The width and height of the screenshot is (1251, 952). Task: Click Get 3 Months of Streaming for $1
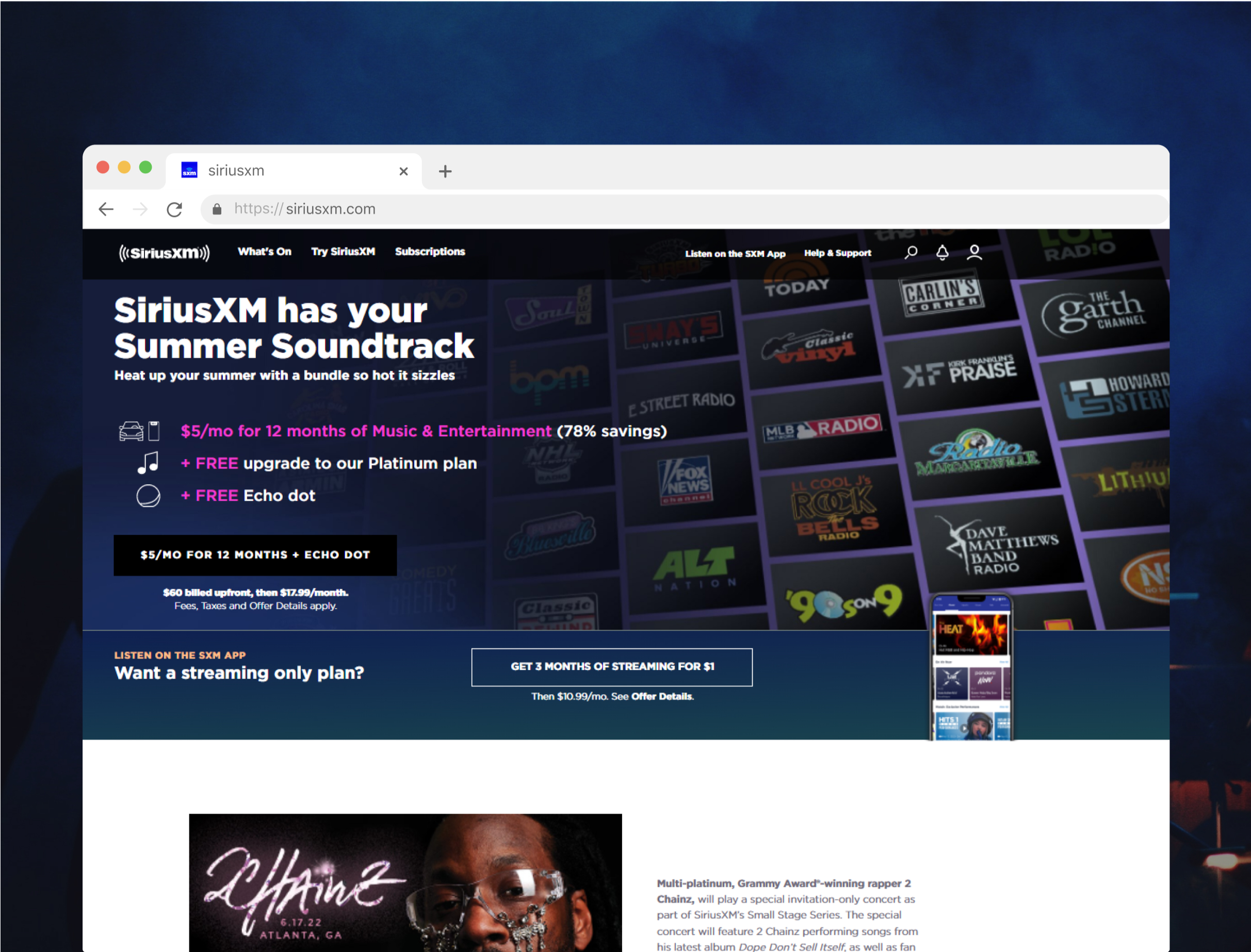coord(612,667)
